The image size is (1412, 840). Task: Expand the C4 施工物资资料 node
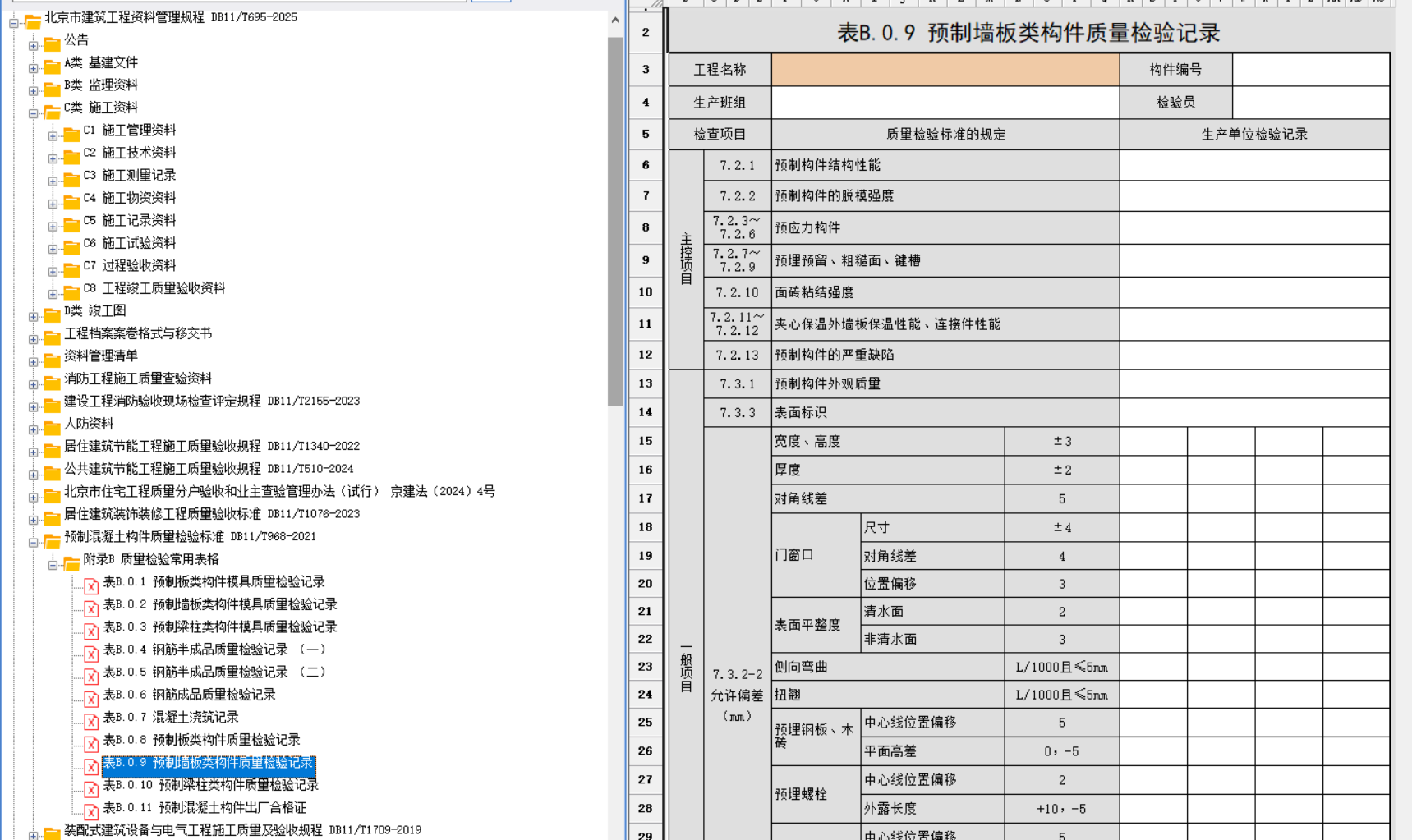(x=53, y=204)
